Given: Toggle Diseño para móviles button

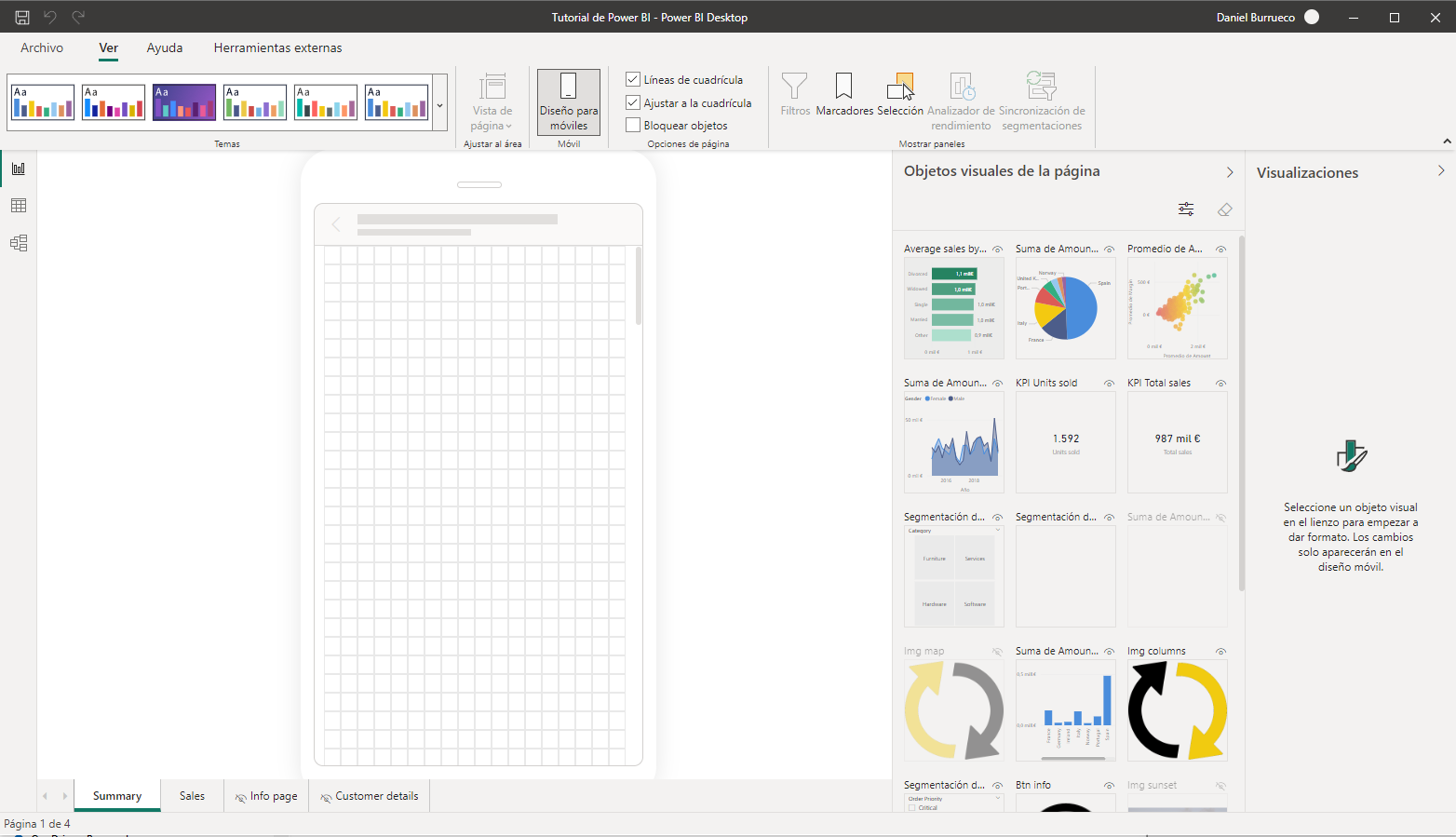Looking at the screenshot, I should 568,102.
